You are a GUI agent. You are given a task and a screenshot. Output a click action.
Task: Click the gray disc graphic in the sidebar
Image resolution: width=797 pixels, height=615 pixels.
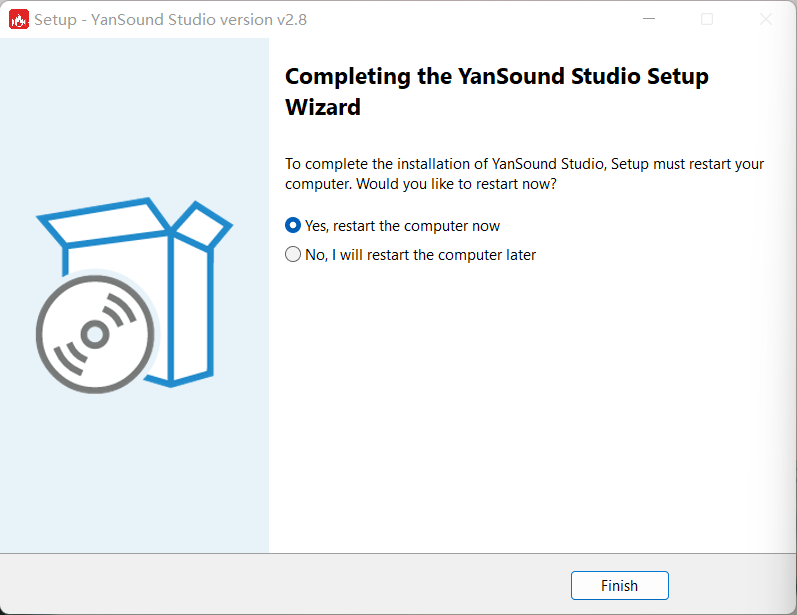coord(95,334)
